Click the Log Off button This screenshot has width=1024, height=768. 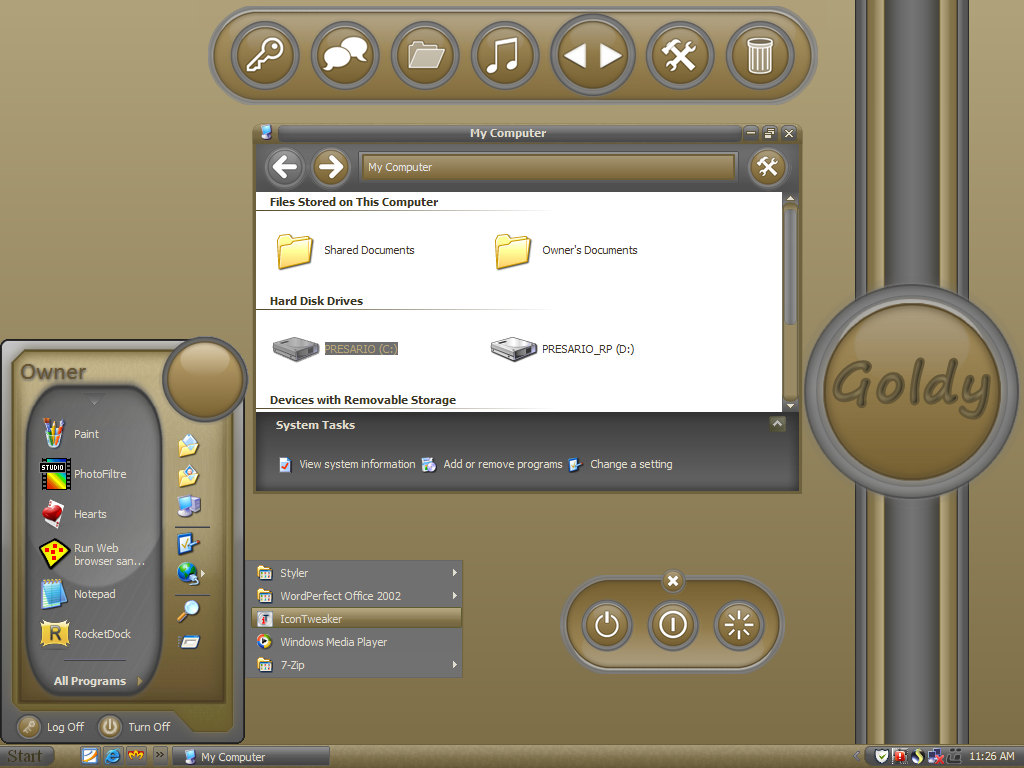[52, 727]
